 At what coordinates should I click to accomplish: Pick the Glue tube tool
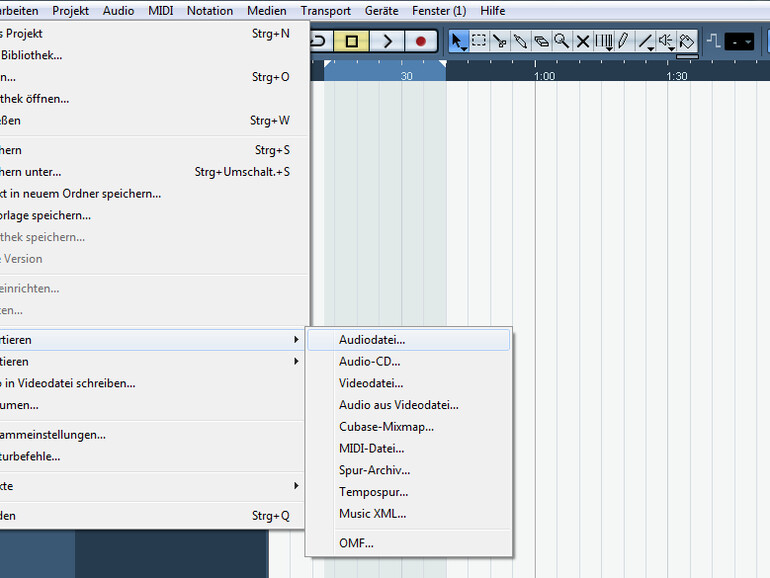tap(521, 41)
